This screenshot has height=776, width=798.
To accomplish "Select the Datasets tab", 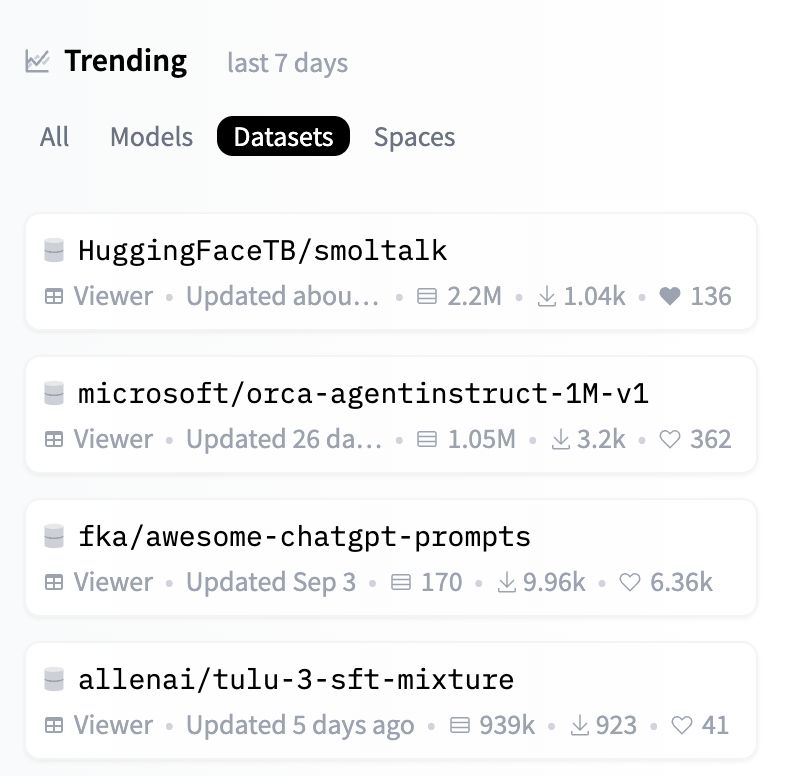I will [x=283, y=136].
